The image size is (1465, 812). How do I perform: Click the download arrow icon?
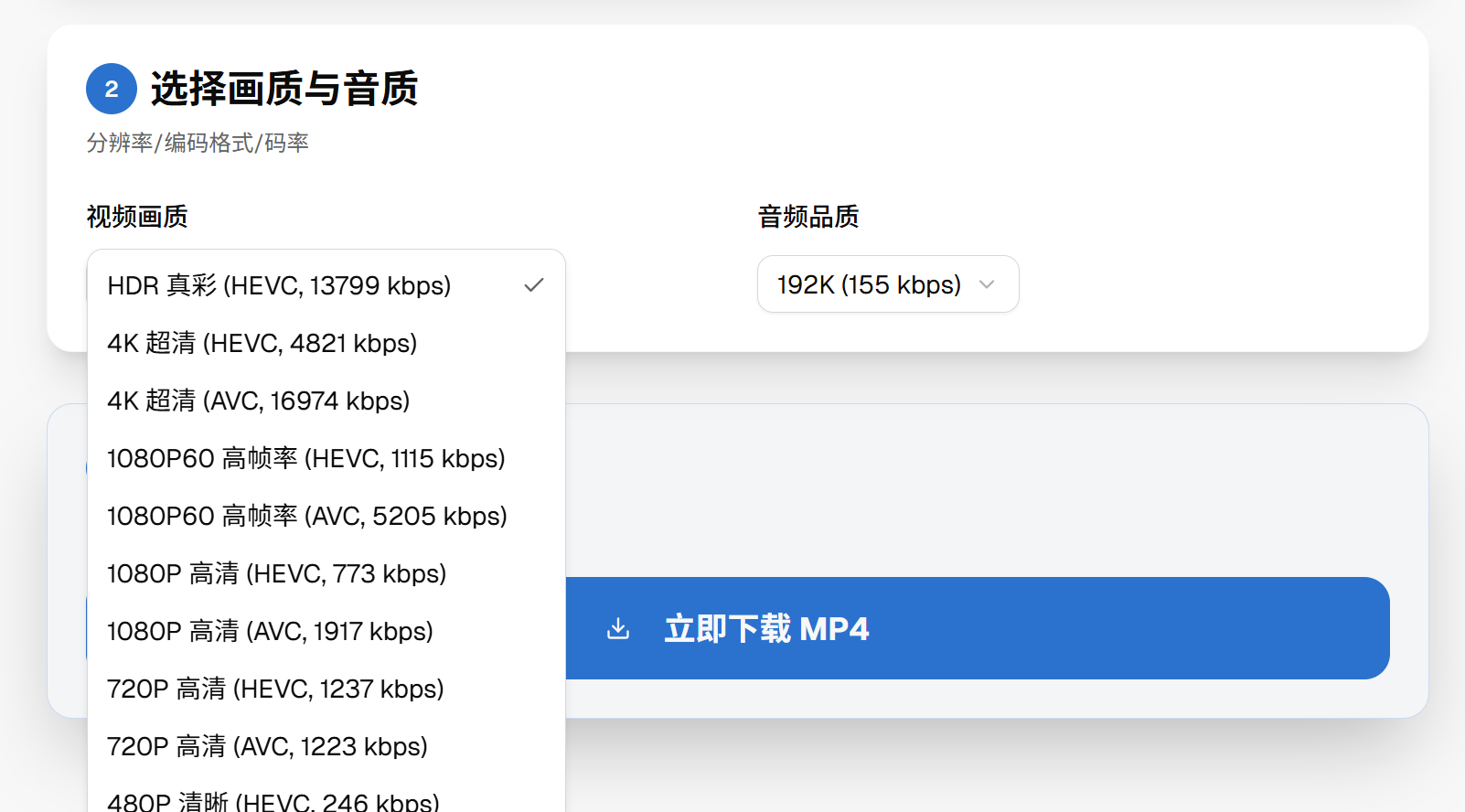pyautogui.click(x=618, y=628)
